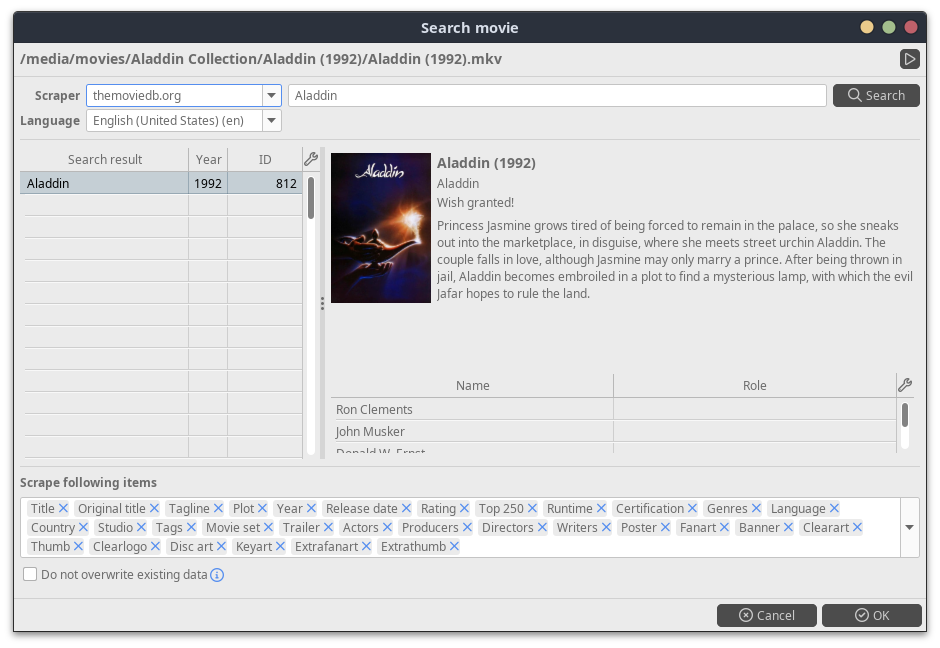Sort the cast list by Name header

[472, 386]
